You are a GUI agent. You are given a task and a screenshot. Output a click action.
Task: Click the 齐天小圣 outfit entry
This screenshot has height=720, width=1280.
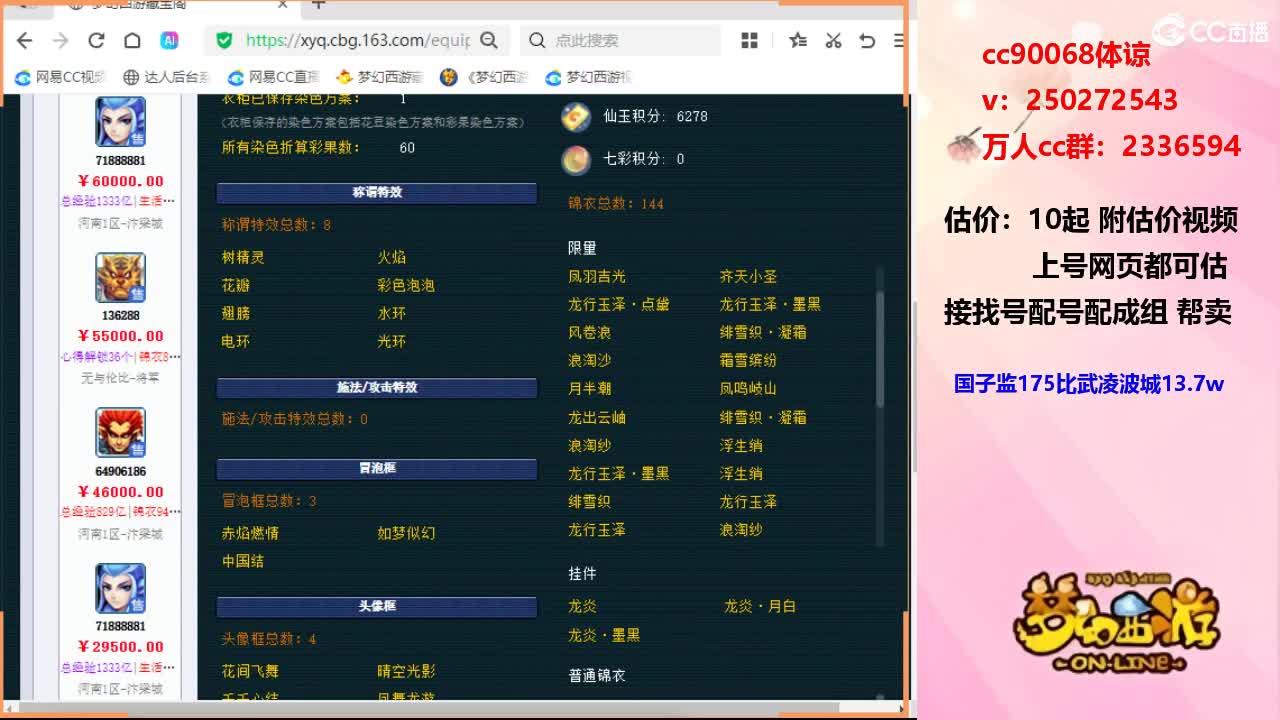(748, 276)
